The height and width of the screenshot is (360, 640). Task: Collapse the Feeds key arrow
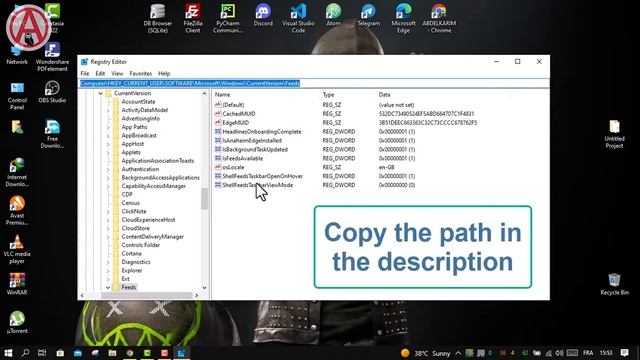click(108, 287)
